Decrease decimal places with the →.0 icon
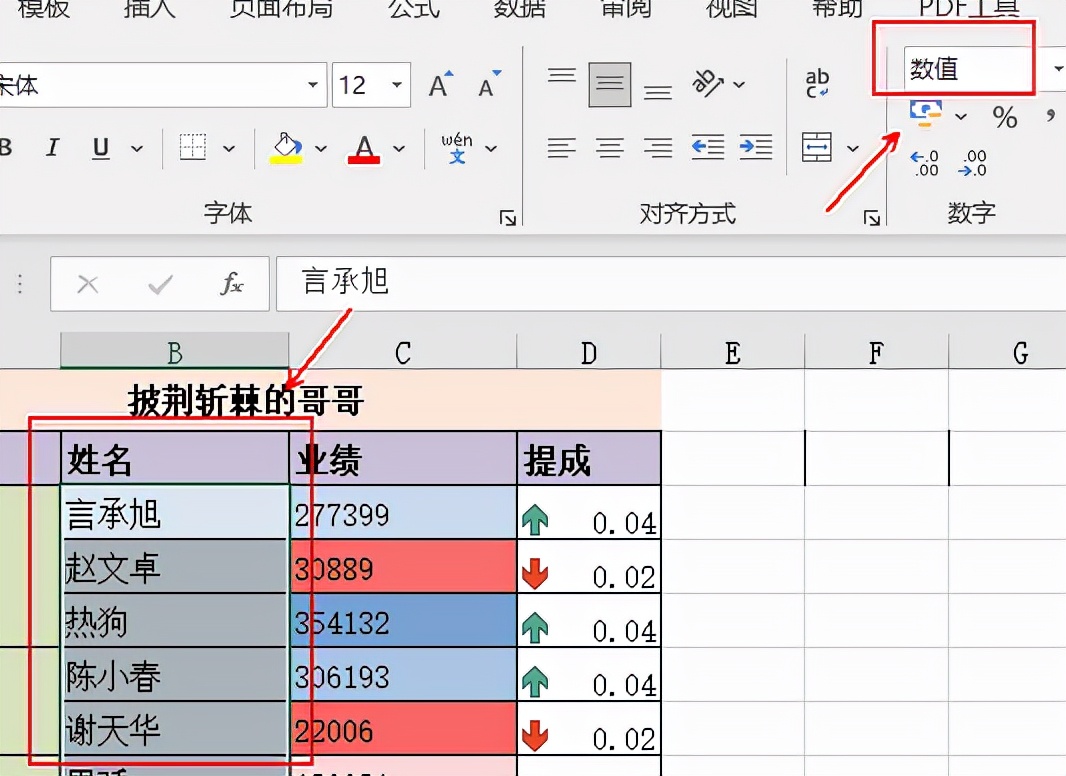The image size is (1066, 776). pyautogui.click(x=972, y=163)
